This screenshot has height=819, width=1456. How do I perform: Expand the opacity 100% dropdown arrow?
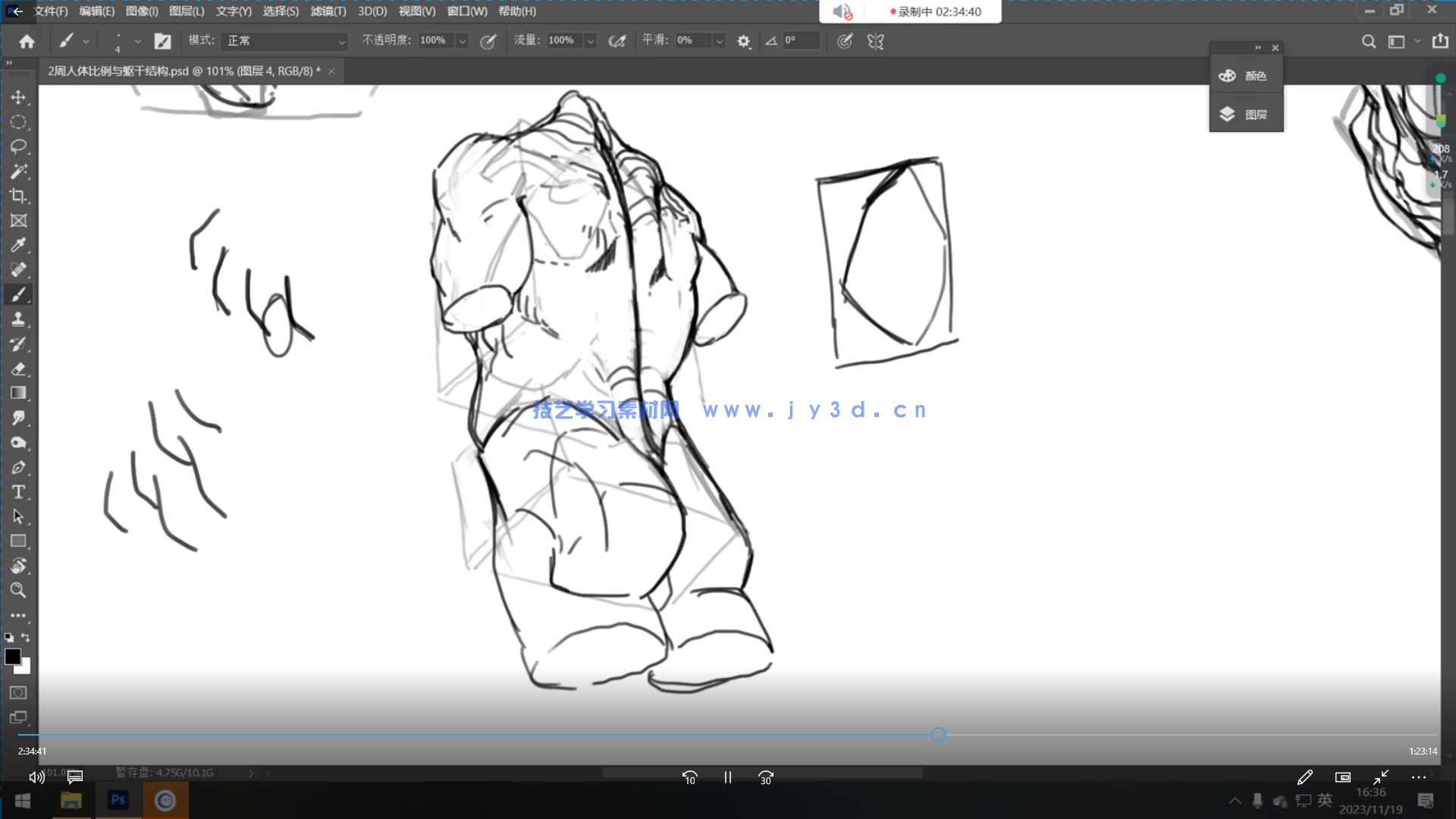[462, 41]
